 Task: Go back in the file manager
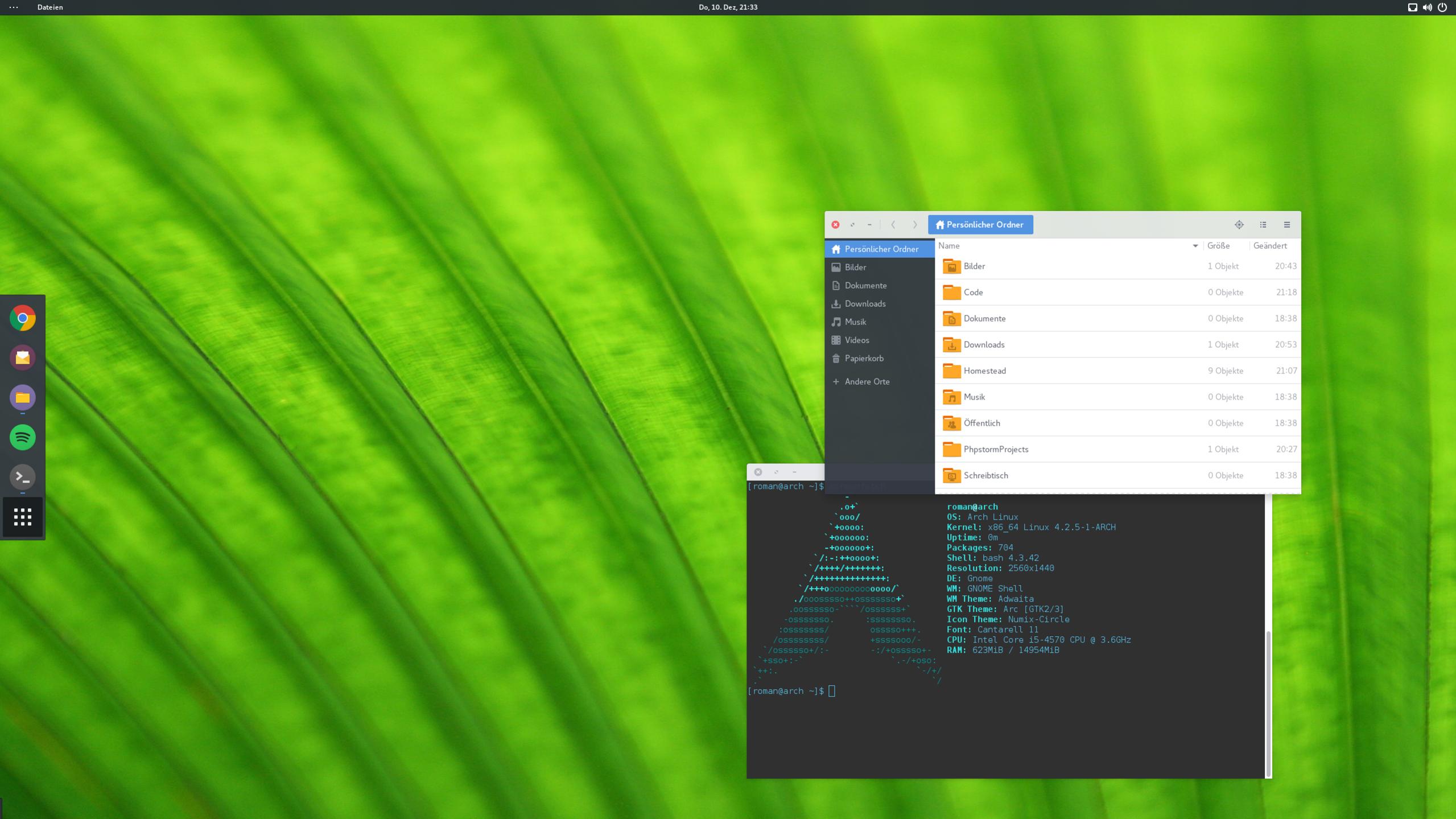(893, 225)
